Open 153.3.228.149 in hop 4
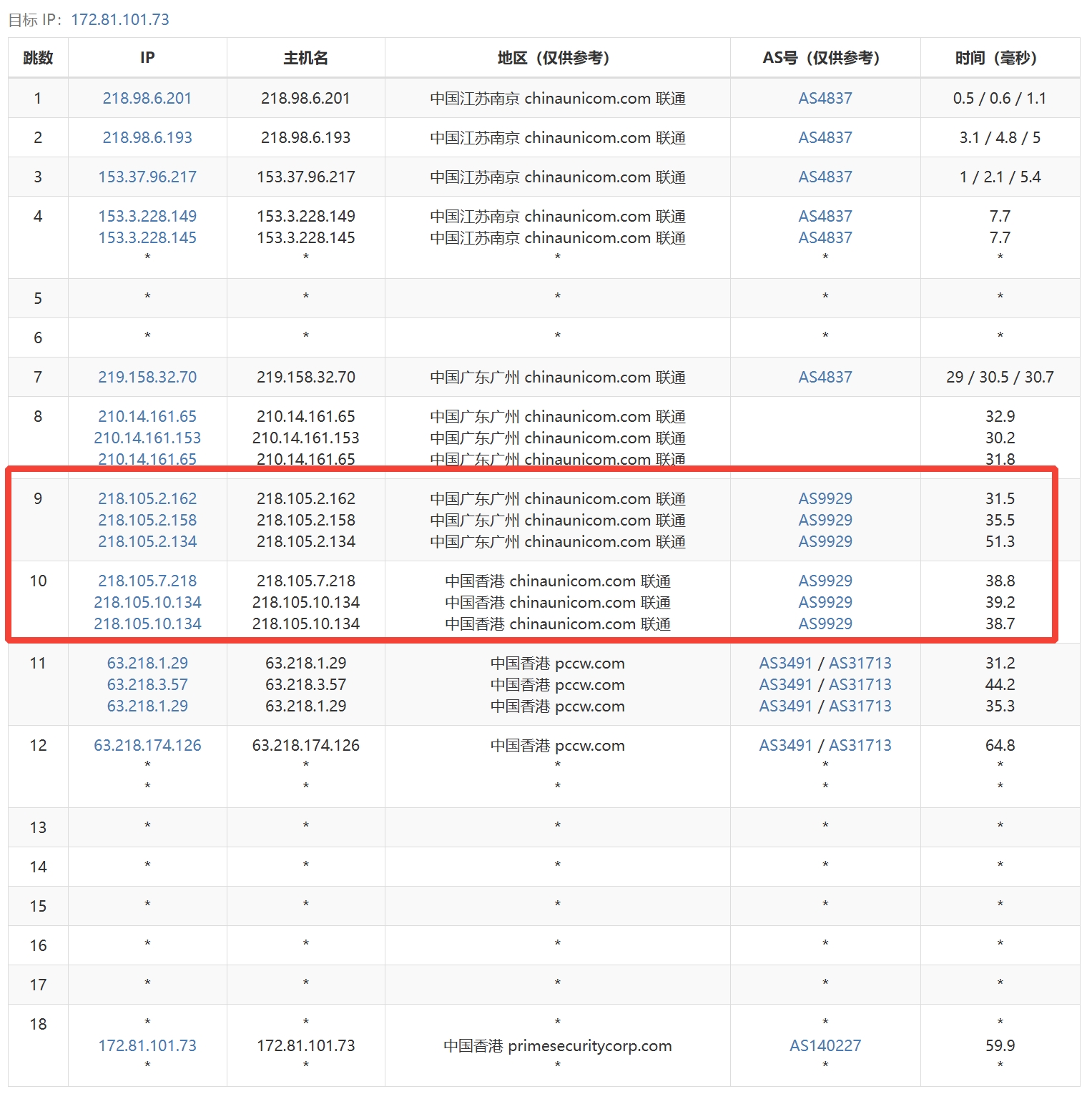The image size is (1092, 1094). point(147,216)
